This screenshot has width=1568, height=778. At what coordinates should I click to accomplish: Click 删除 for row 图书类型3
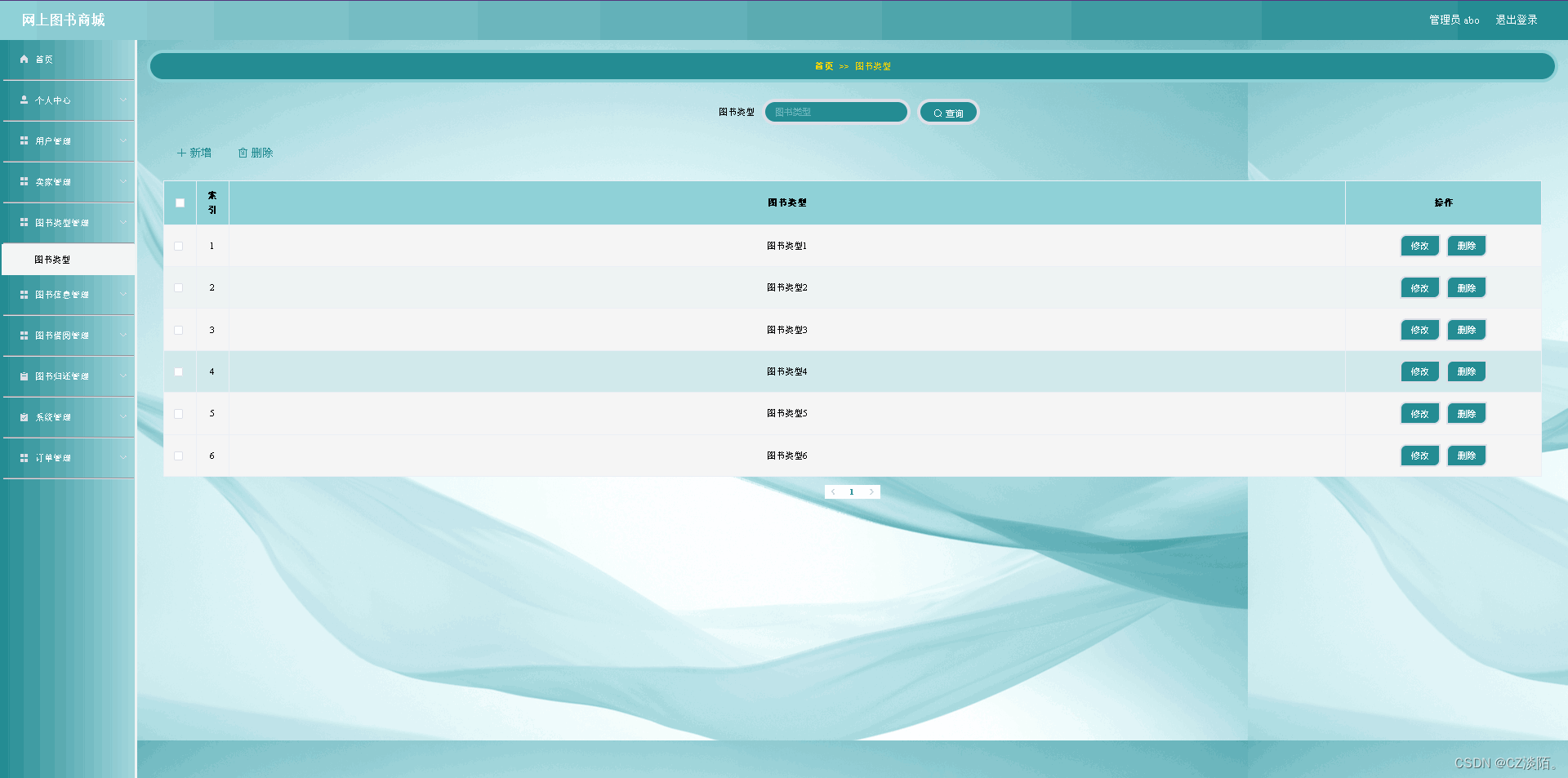[x=1466, y=330]
